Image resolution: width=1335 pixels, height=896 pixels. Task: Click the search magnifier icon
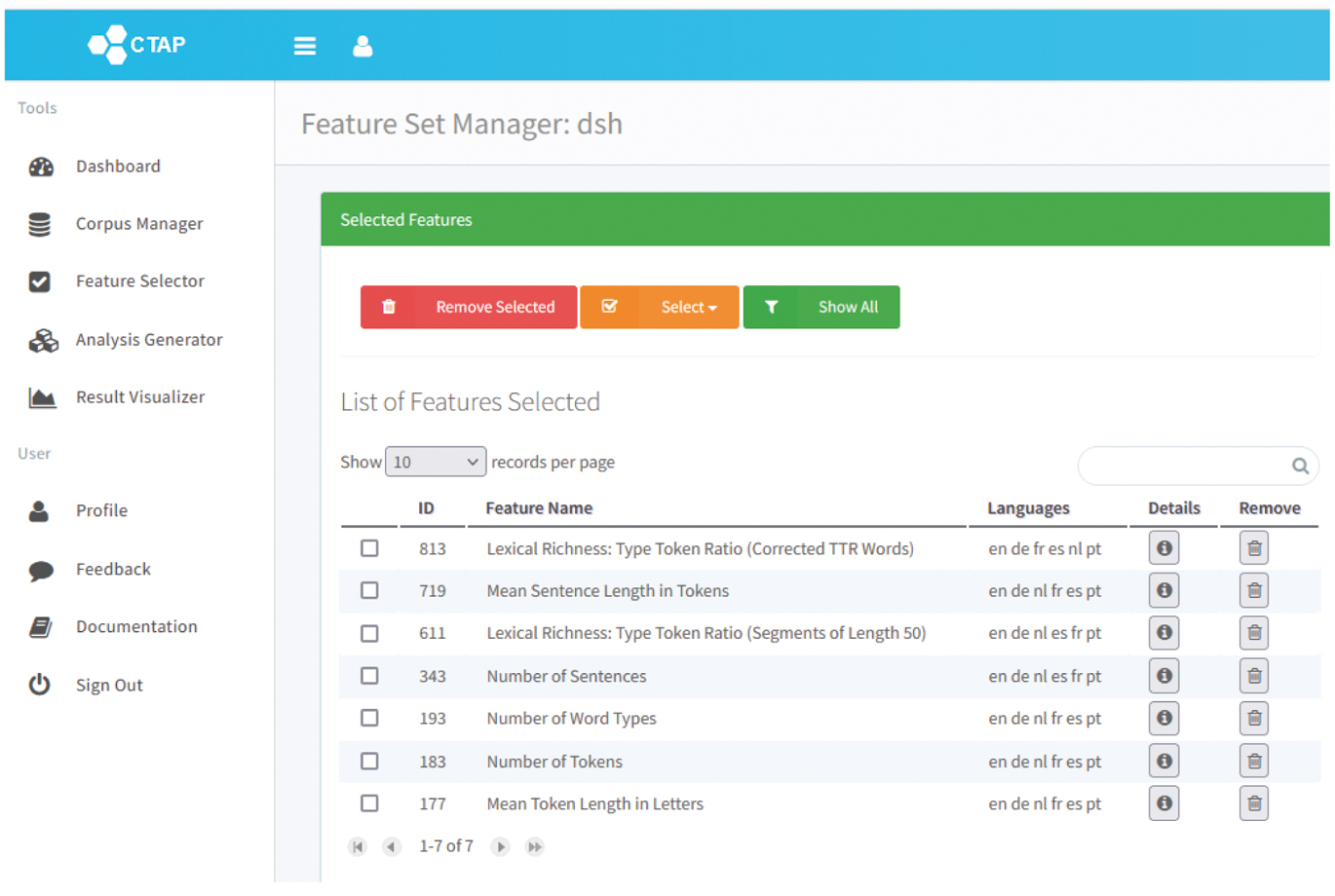(x=1300, y=467)
